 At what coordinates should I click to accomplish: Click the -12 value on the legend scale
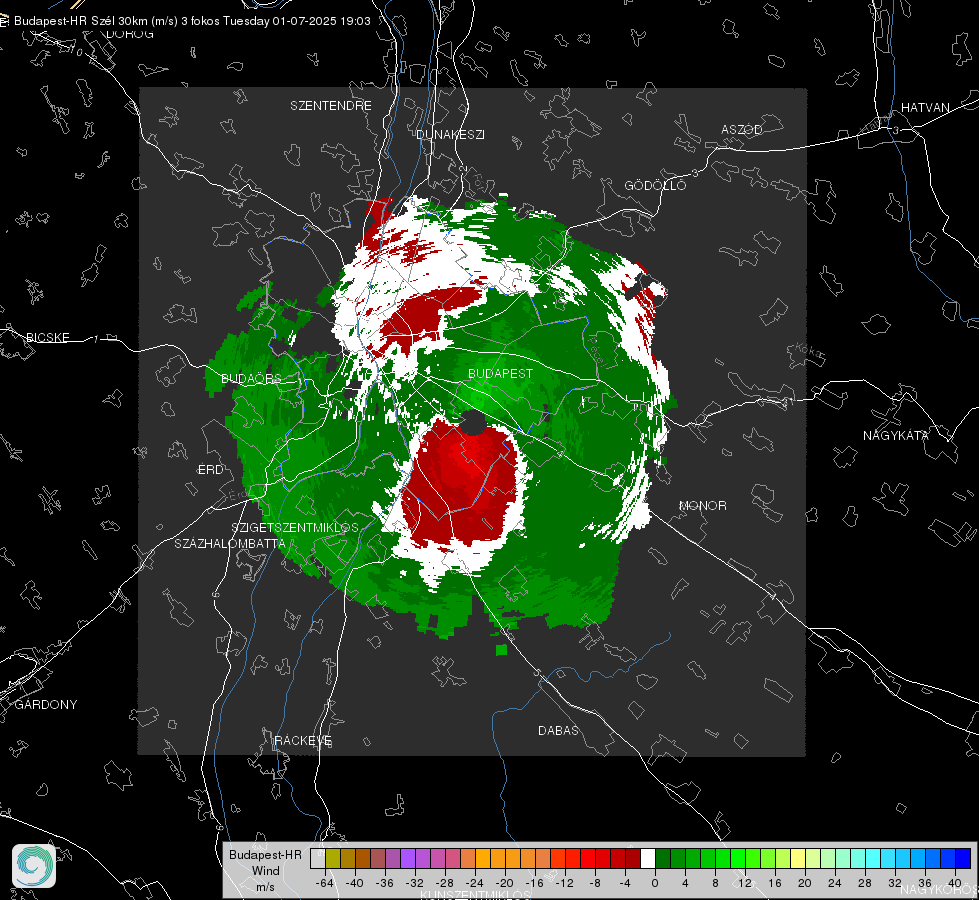pyautogui.click(x=564, y=883)
